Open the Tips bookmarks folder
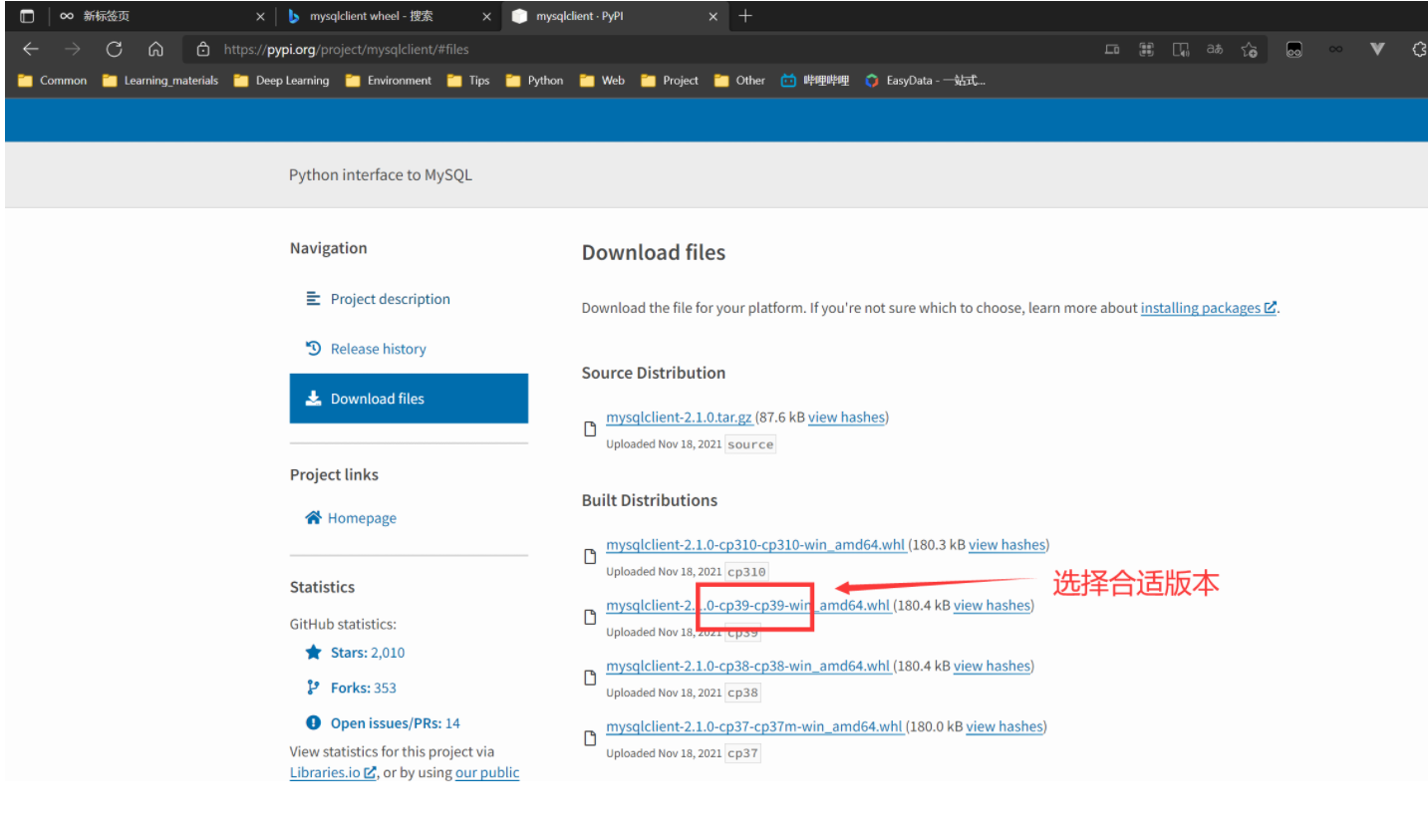 [468, 81]
